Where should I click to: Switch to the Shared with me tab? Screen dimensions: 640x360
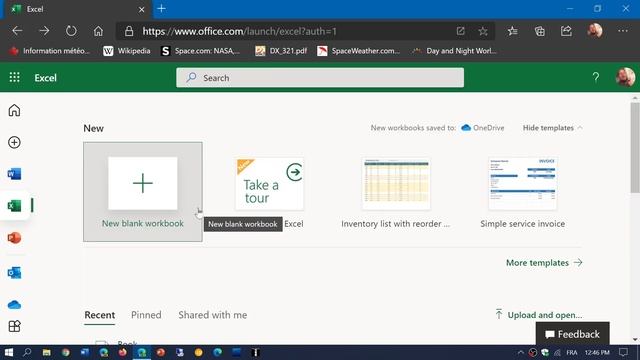[213, 315]
